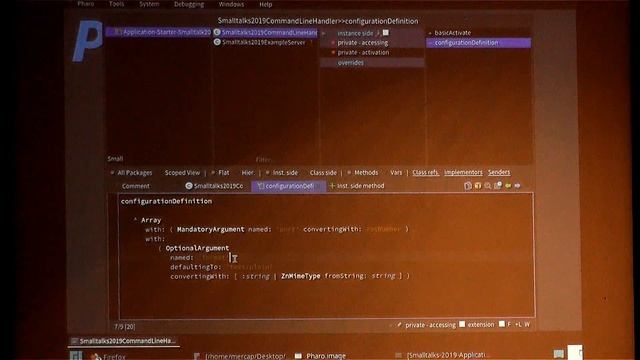640x360 pixels.
Task: Switch to Smalltalks2019Co class tab
Action: point(214,186)
